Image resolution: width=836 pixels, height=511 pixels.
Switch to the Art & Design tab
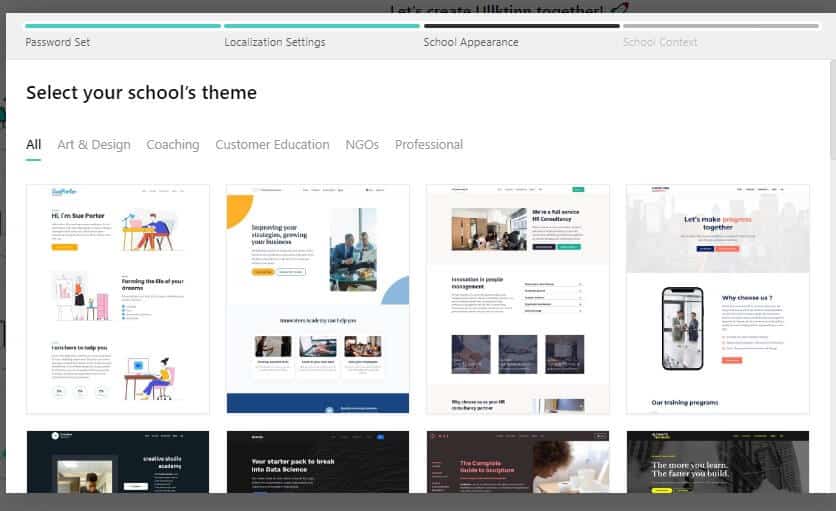point(94,145)
